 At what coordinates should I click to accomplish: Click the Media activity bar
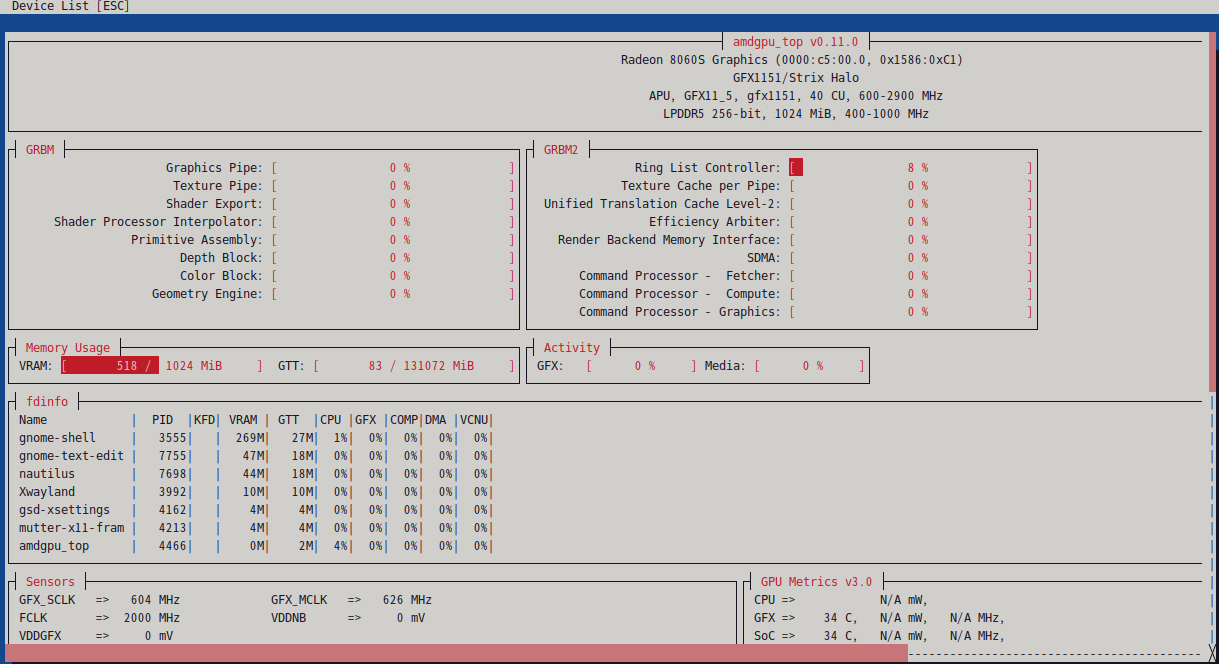point(809,366)
